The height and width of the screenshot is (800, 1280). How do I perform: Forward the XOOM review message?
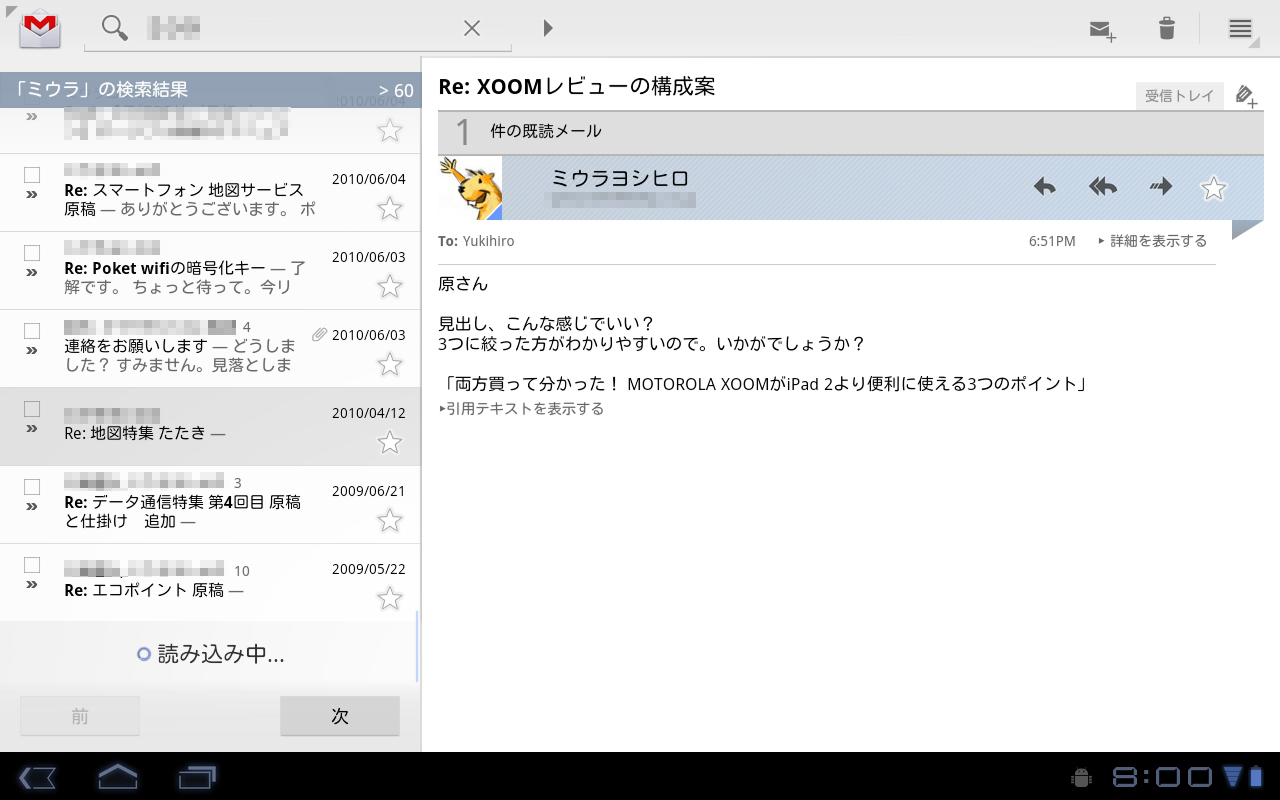pos(1160,186)
